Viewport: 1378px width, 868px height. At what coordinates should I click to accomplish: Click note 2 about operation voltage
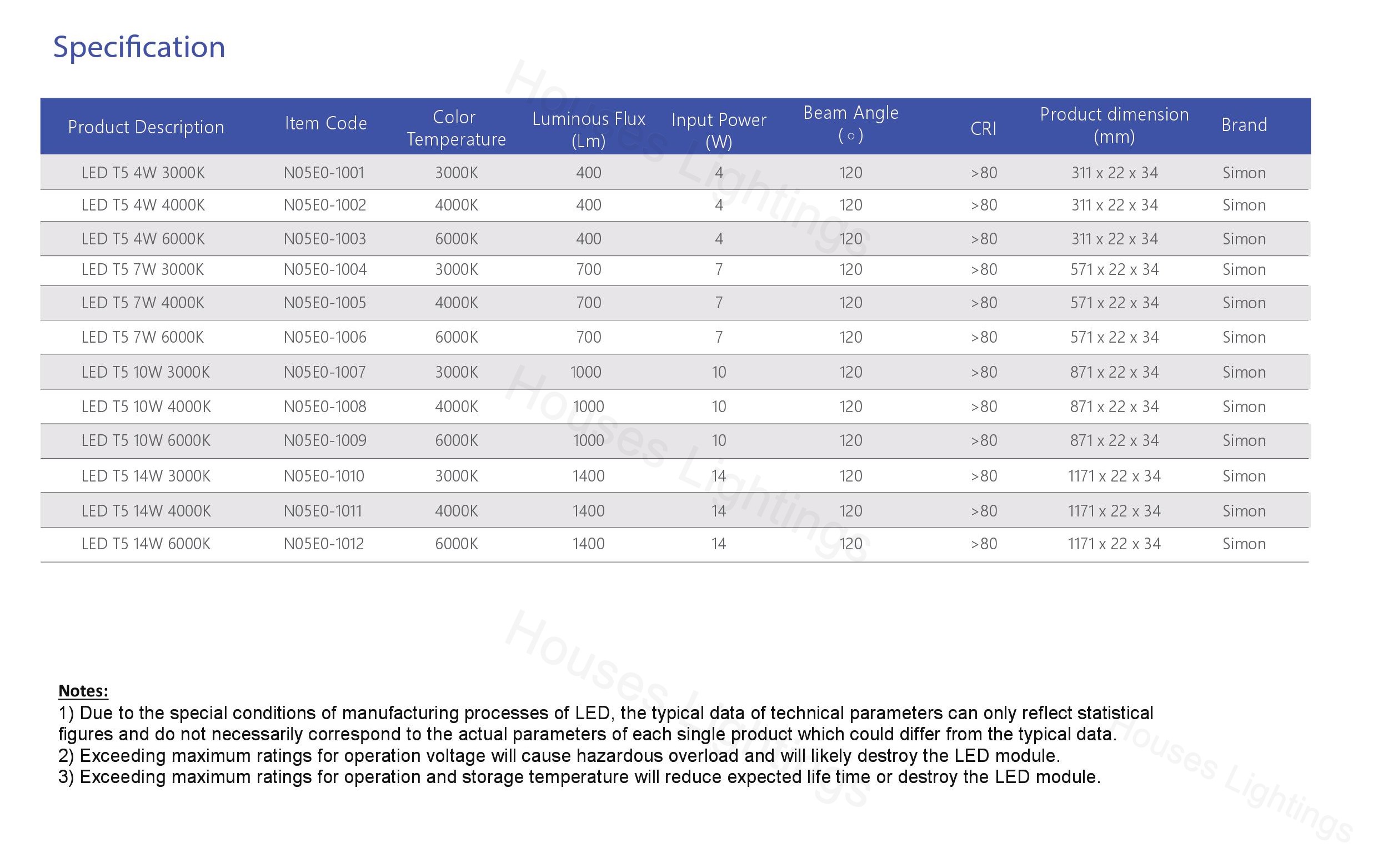pyautogui.click(x=559, y=756)
